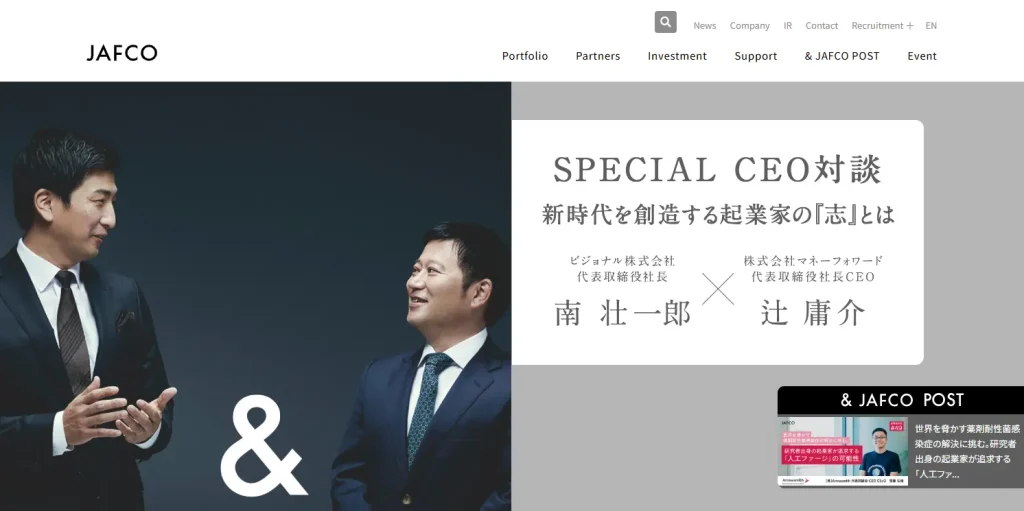The width and height of the screenshot is (1024, 511).
Task: Open the News page link
Action: click(705, 25)
